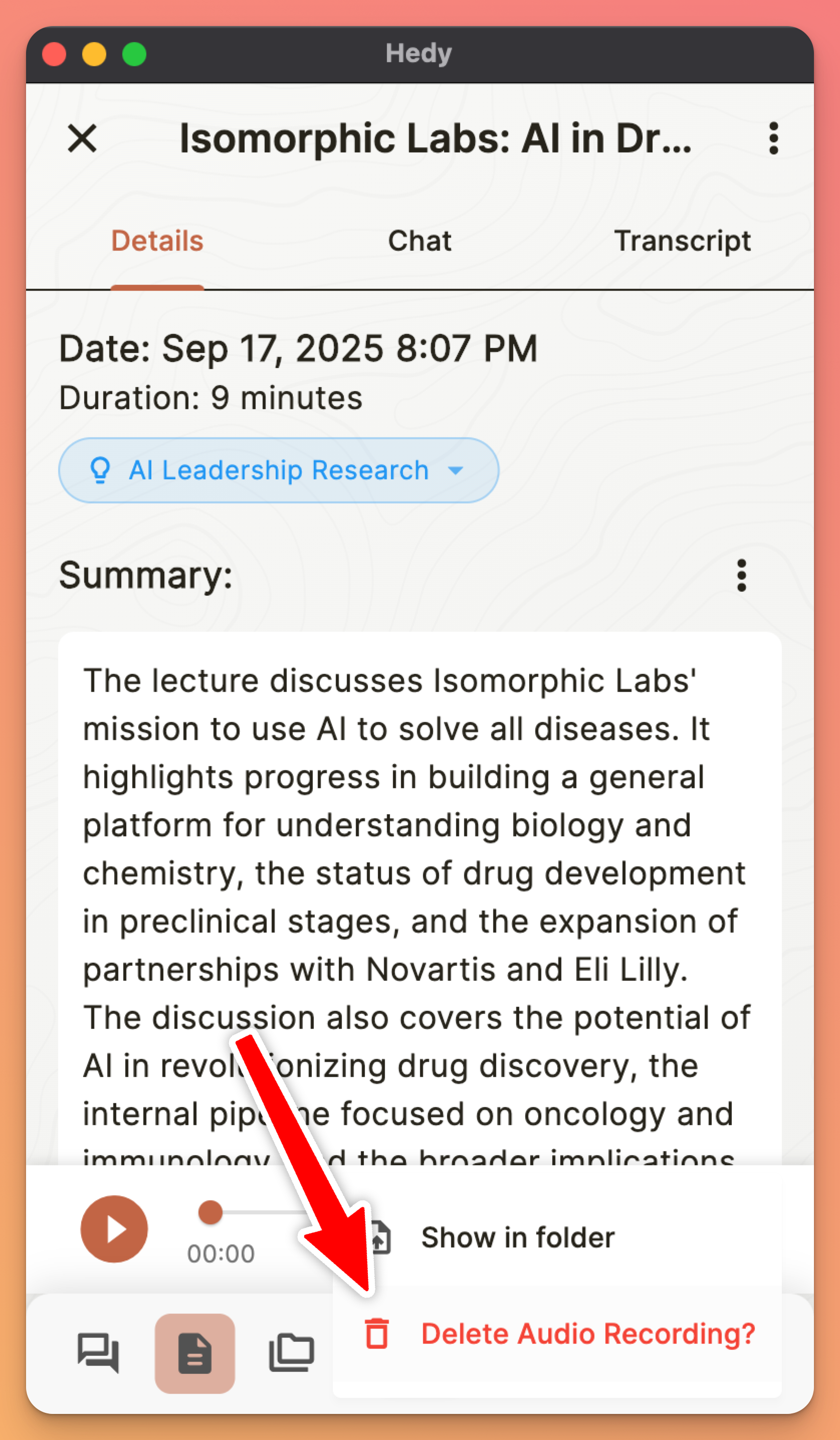Image resolution: width=840 pixels, height=1440 pixels.
Task: Select Delete Audio Recording? option
Action: (x=588, y=1334)
